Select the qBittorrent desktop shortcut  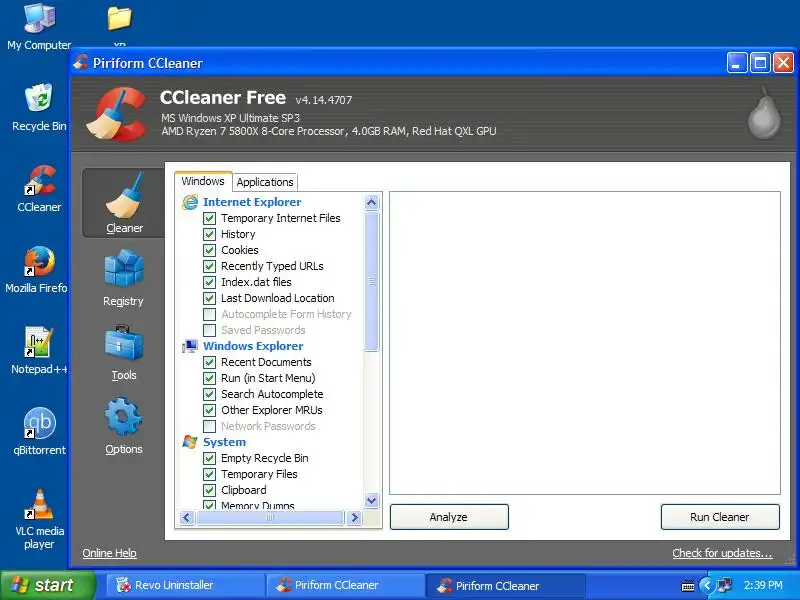39,432
